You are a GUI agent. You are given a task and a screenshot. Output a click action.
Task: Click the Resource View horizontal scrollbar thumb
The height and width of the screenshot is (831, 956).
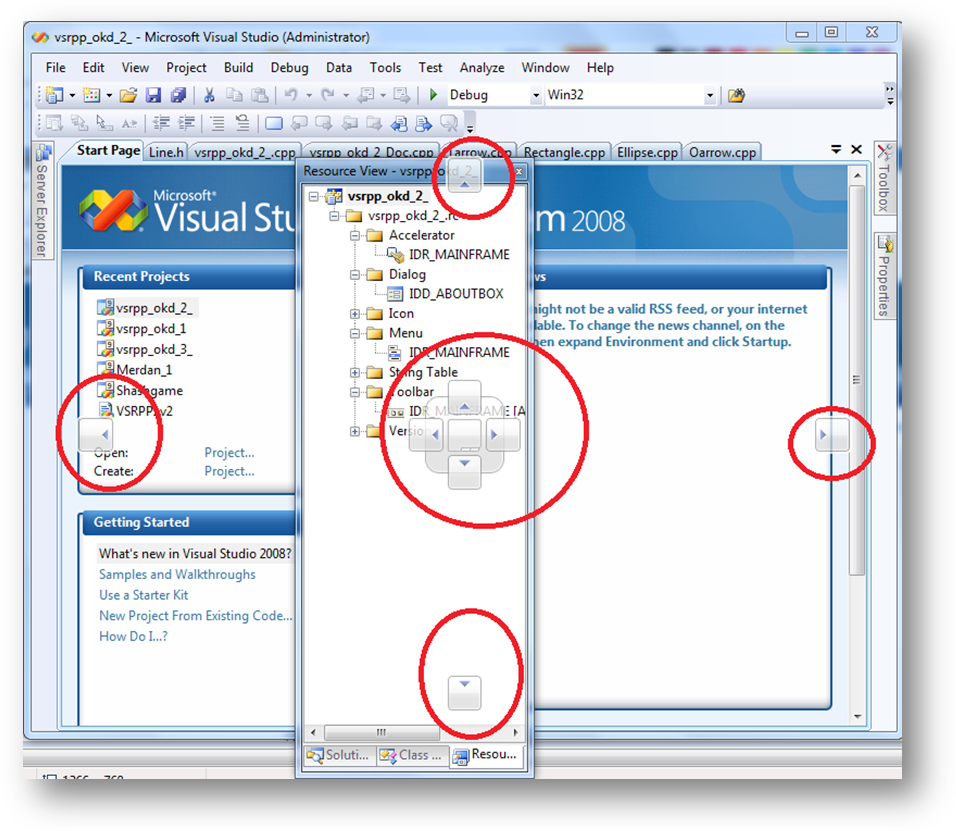pyautogui.click(x=382, y=732)
